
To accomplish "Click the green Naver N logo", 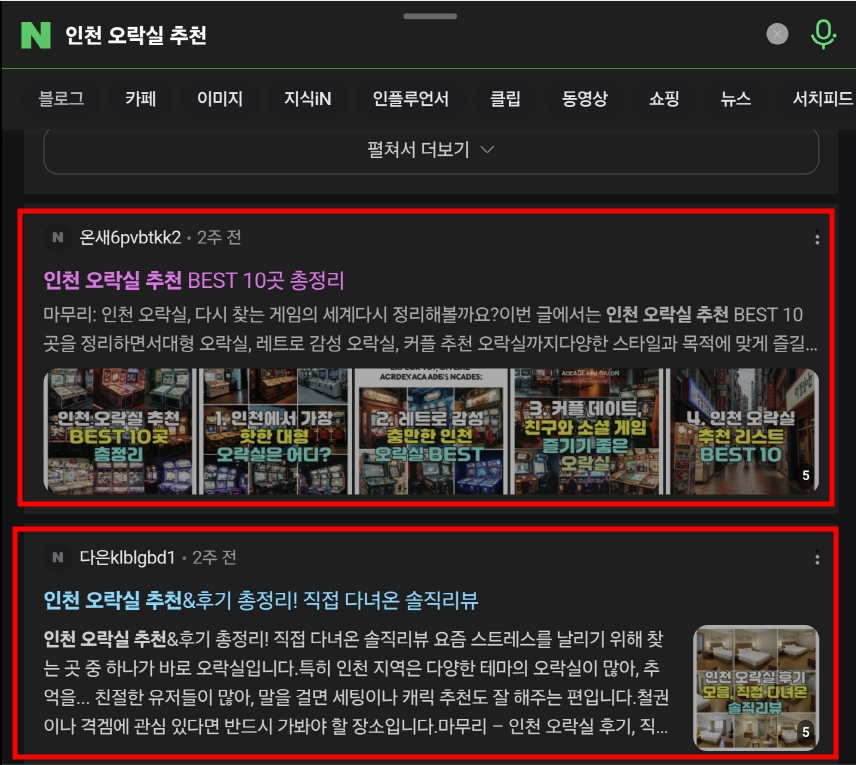I will tap(35, 35).
